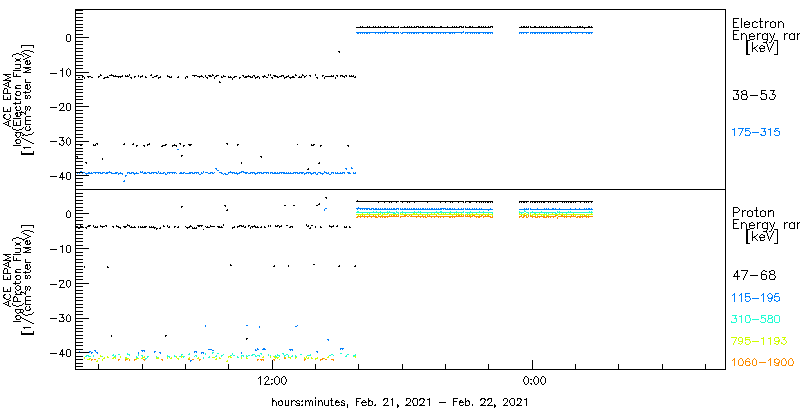
Task: Click the 175-315 electron energy legend label
Action: (x=756, y=133)
